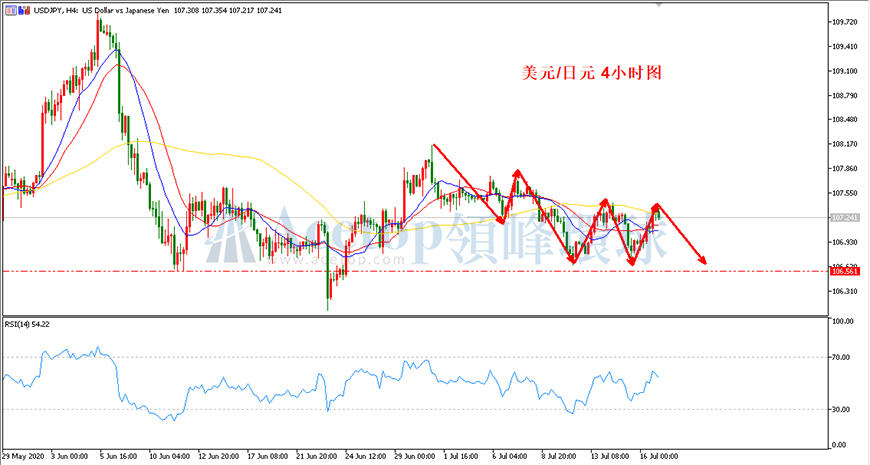
Task: Click the 5 Jun 16:00 time axis label
Action: coord(118,456)
